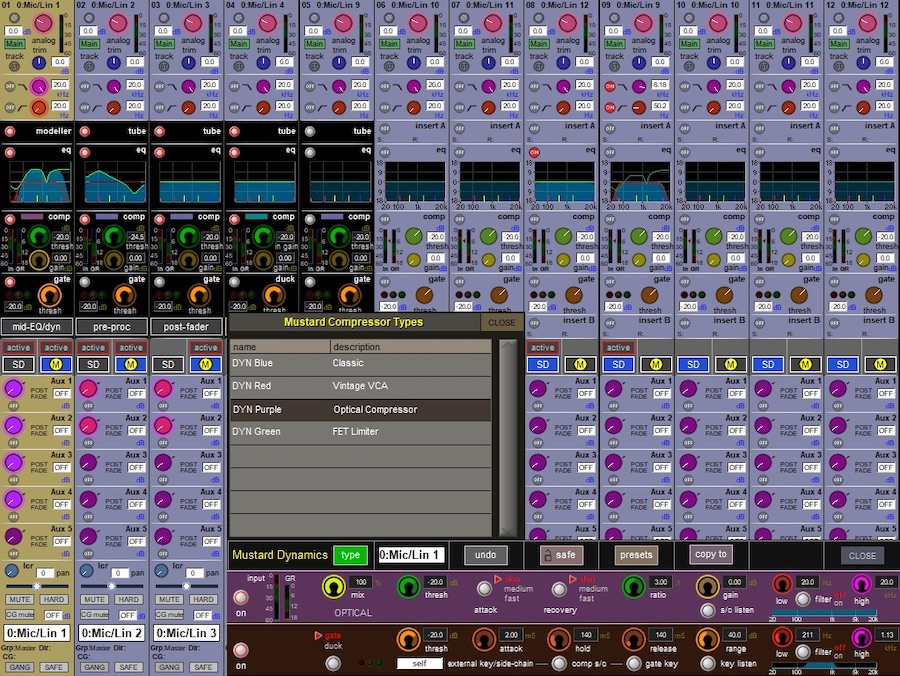
Task: Open the Mustard Dynamics type selector
Action: [350, 555]
